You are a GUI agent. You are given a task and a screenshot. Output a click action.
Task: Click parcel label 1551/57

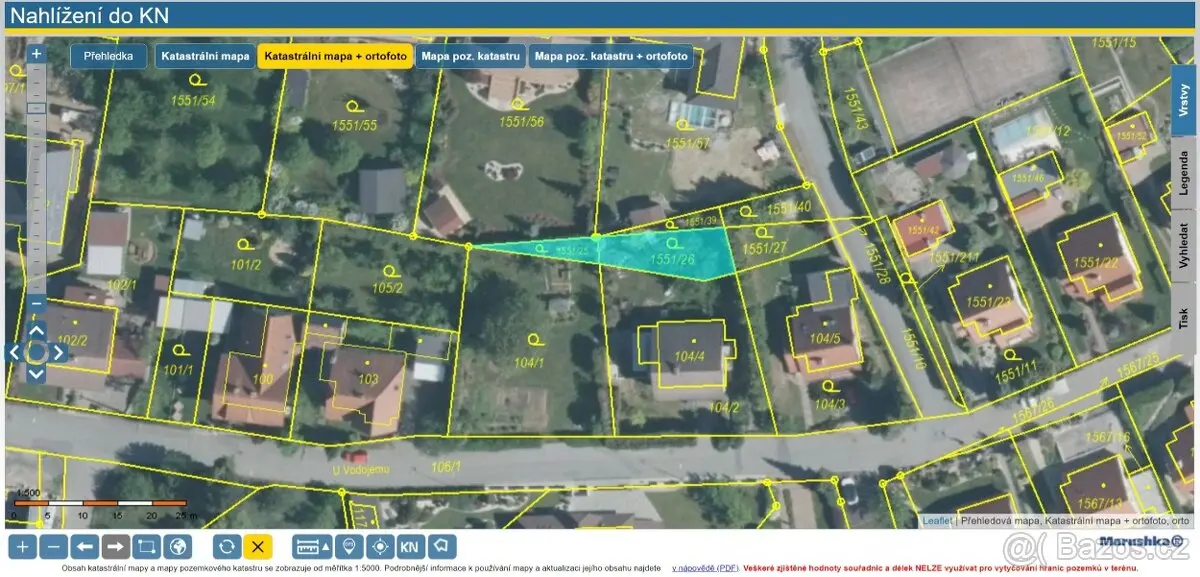(x=687, y=143)
